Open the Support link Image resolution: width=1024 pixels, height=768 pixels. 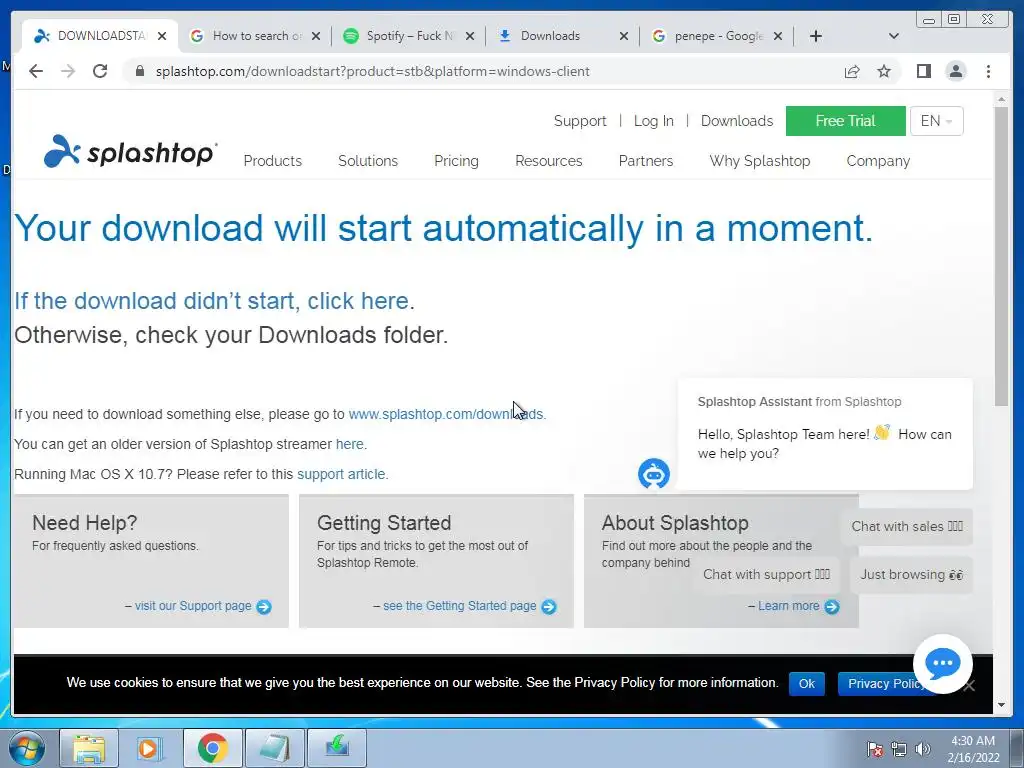click(x=580, y=121)
